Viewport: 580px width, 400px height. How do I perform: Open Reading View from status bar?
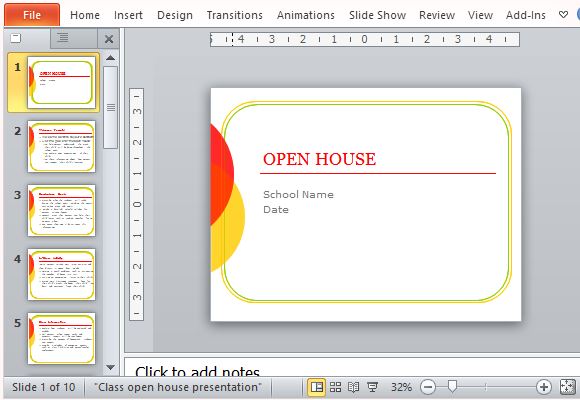[354, 387]
